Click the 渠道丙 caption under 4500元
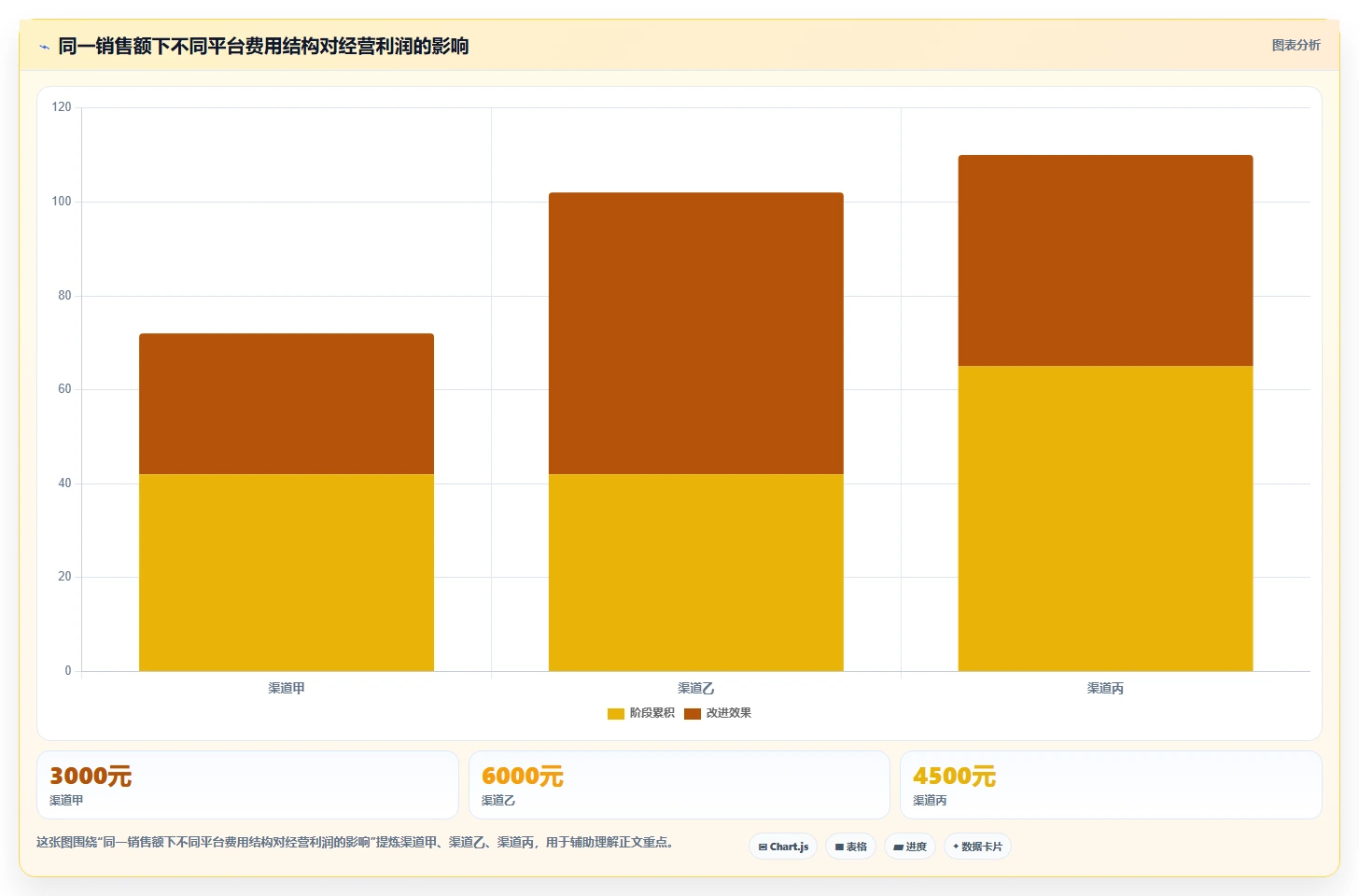This screenshot has height=896, width=1359. (930, 801)
